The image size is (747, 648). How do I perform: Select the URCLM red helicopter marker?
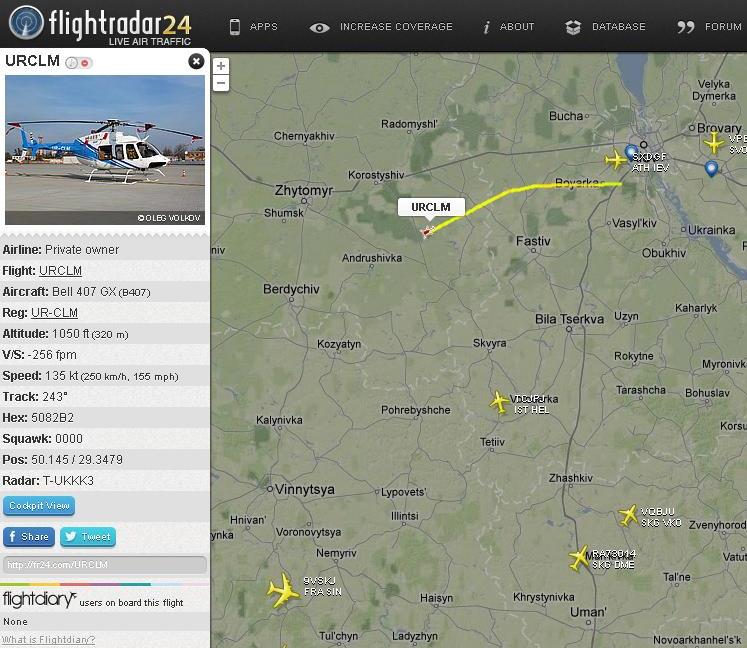427,232
